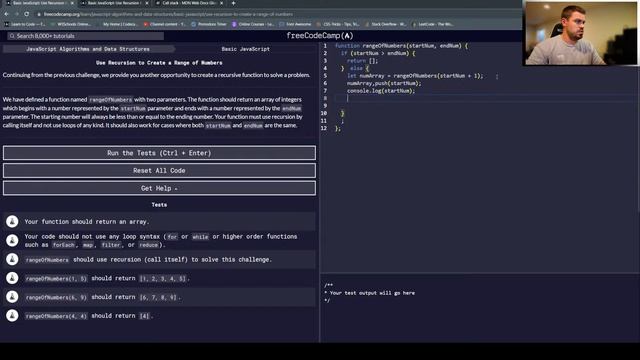Expand the Get Help dropdown

[159, 188]
